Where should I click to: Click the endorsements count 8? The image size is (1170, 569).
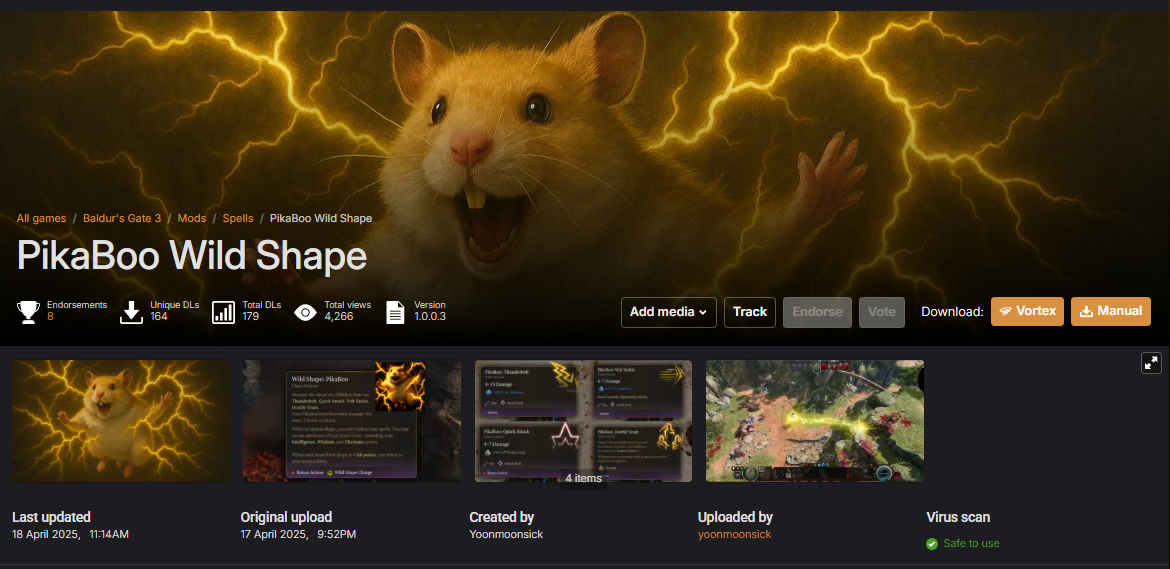pos(50,316)
